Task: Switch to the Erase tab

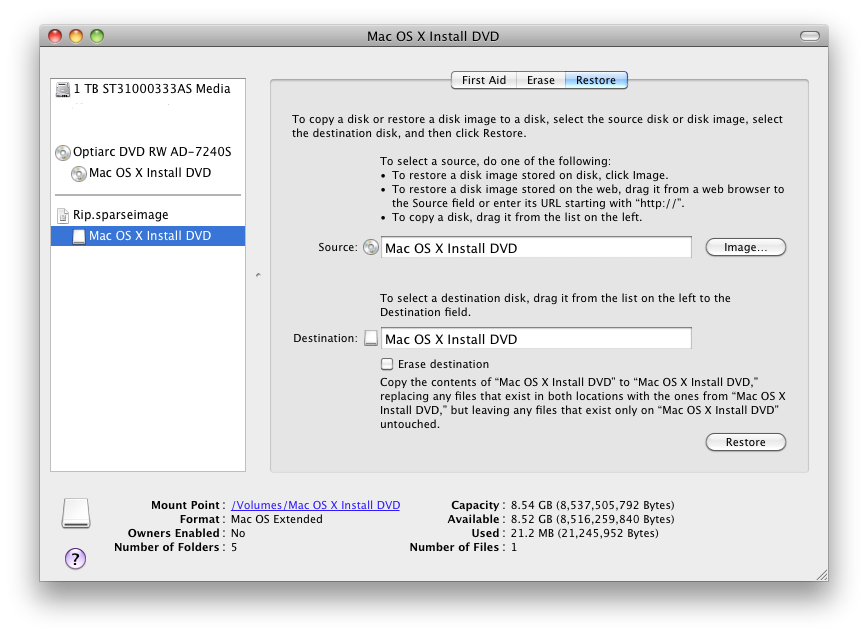Action: [541, 80]
